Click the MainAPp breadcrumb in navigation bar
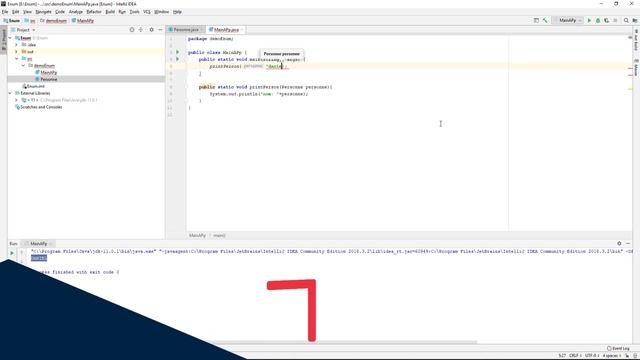 83,20
